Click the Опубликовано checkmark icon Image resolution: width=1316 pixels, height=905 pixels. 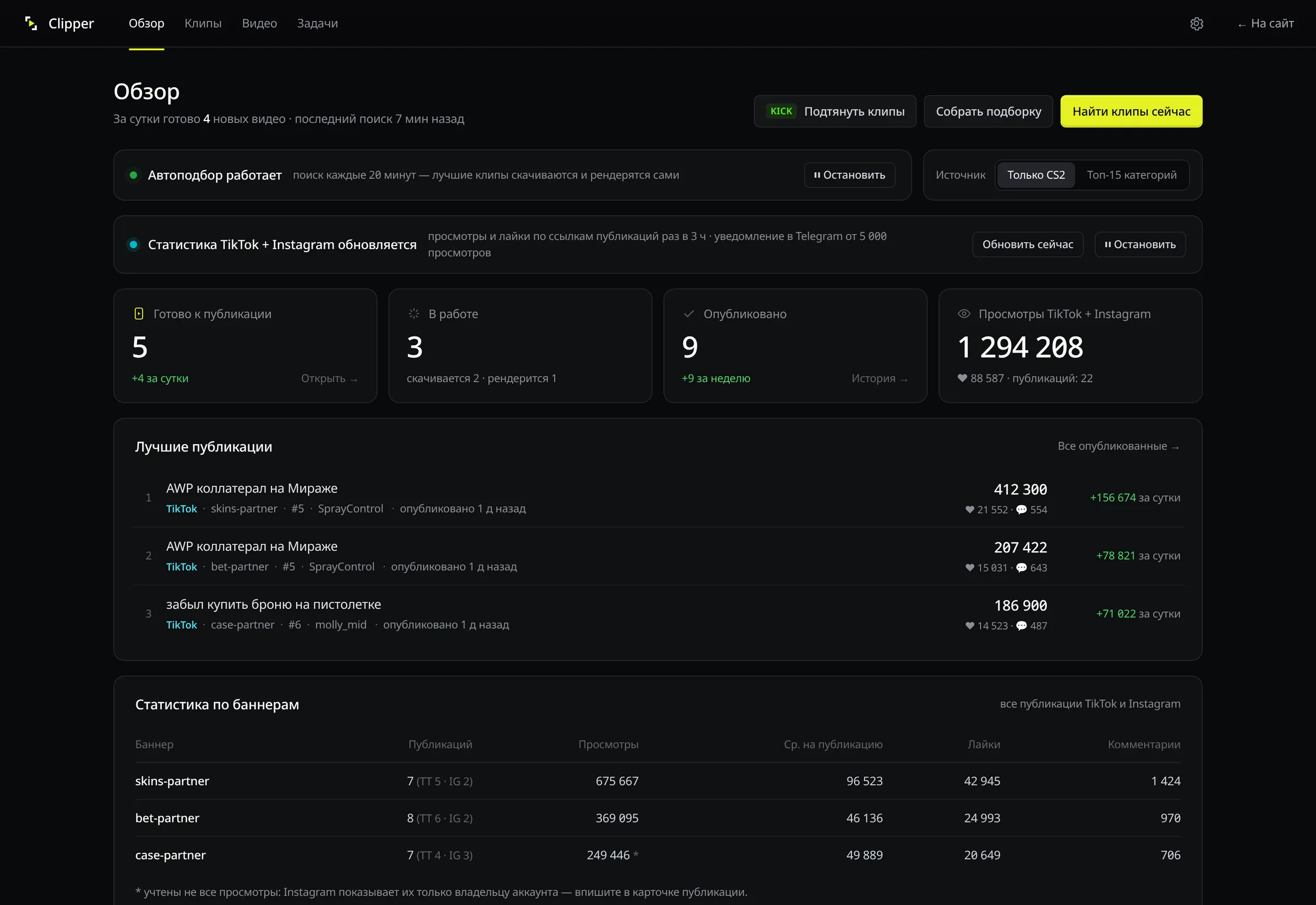tap(689, 314)
